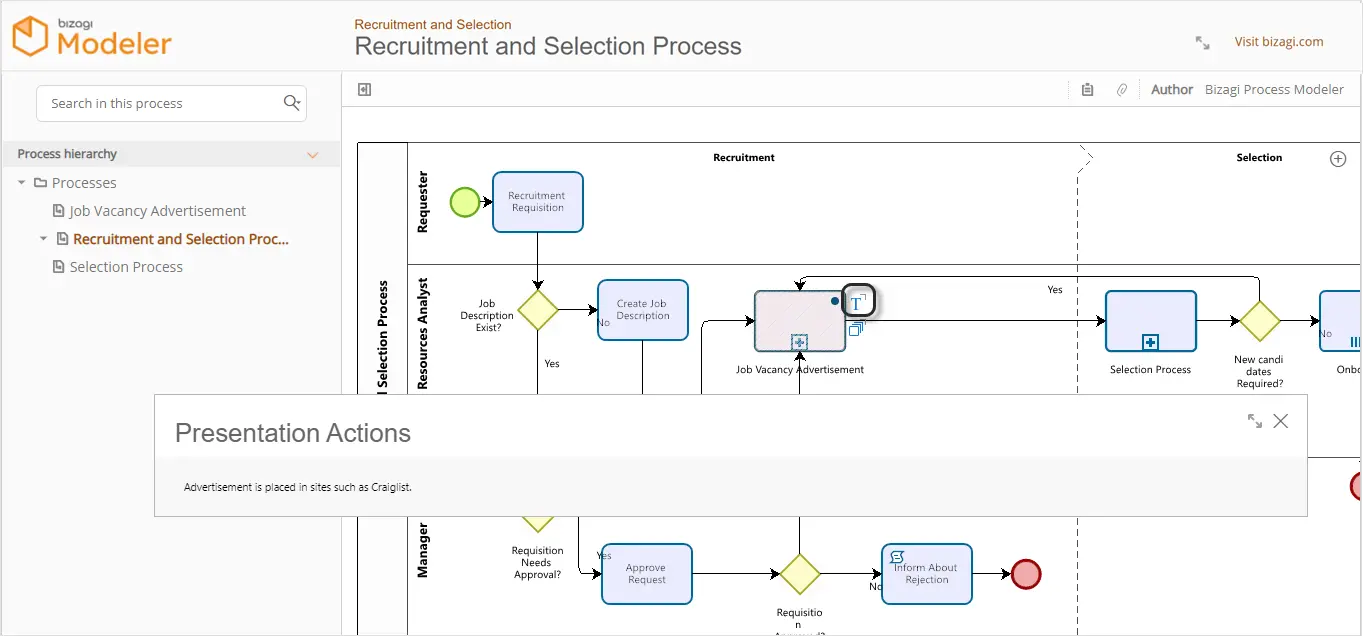Viewport: 1363px width, 636px height.
Task: Click the New candidates Required gateway diamond
Action: coord(1259,321)
